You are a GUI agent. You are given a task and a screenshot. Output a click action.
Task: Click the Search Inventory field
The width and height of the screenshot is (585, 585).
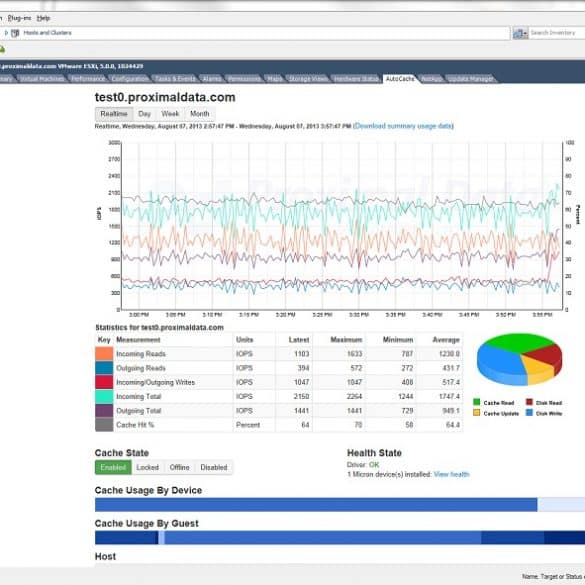[557, 33]
